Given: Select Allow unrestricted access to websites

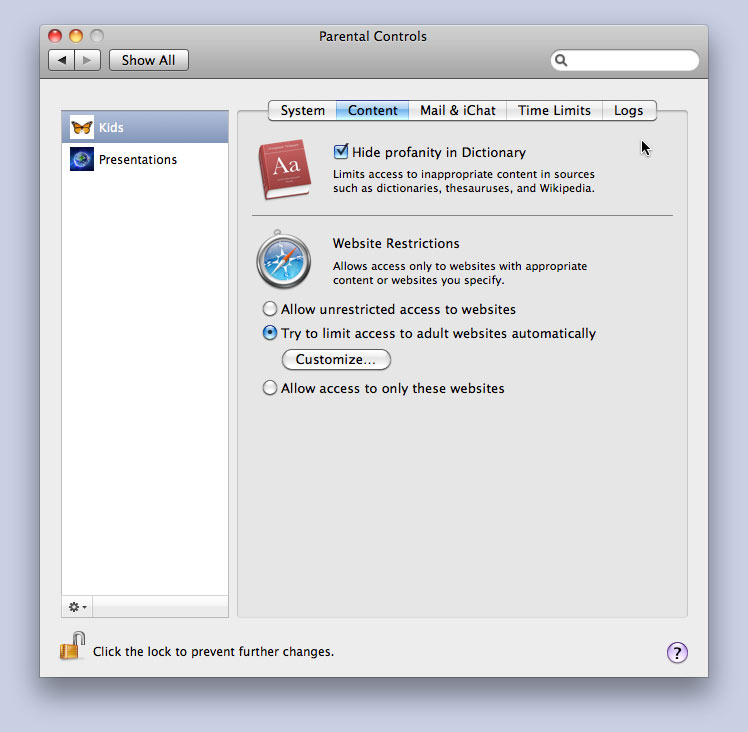Looking at the screenshot, I should point(270,309).
